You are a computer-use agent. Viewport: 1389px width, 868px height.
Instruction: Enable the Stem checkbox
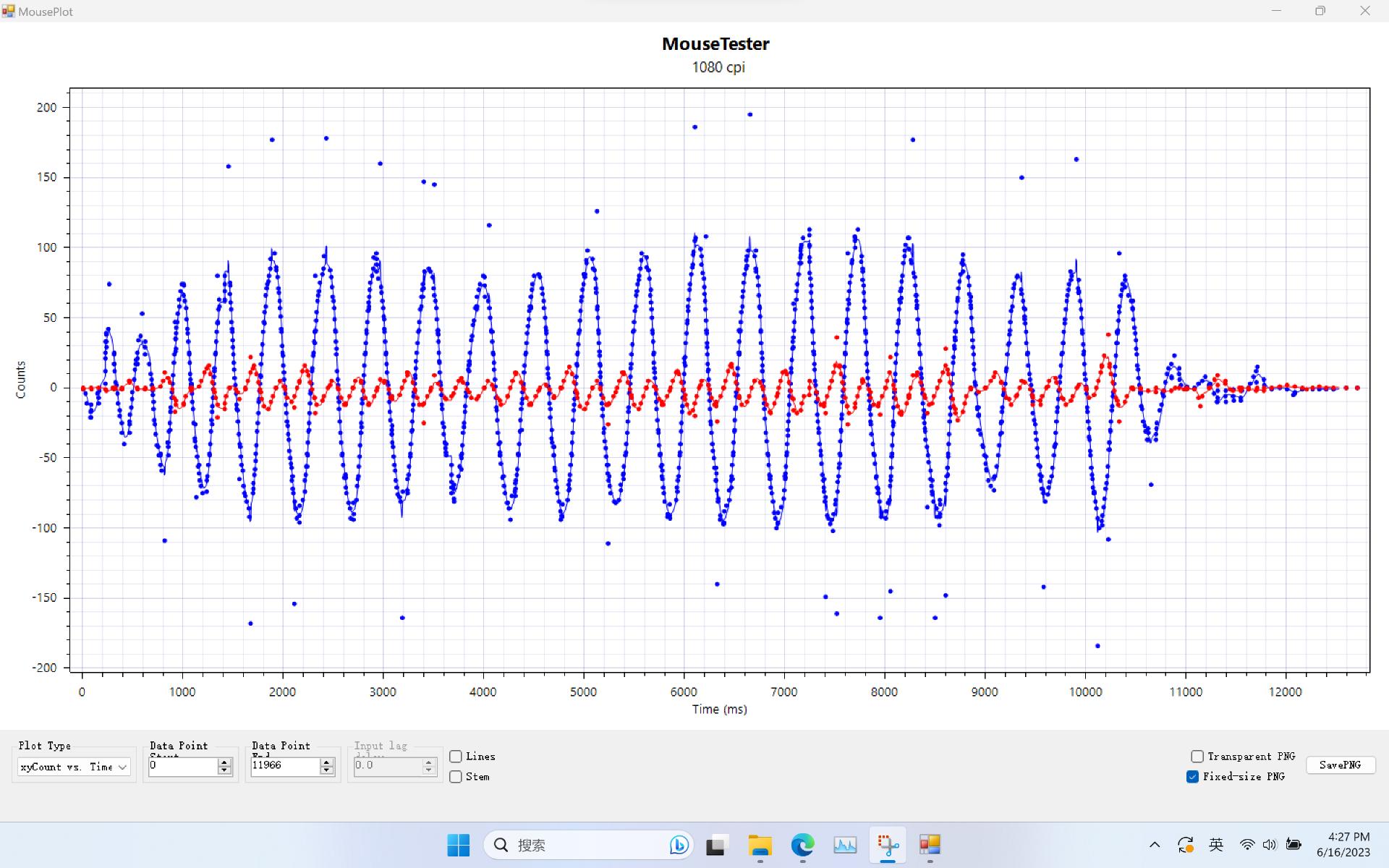[x=456, y=776]
